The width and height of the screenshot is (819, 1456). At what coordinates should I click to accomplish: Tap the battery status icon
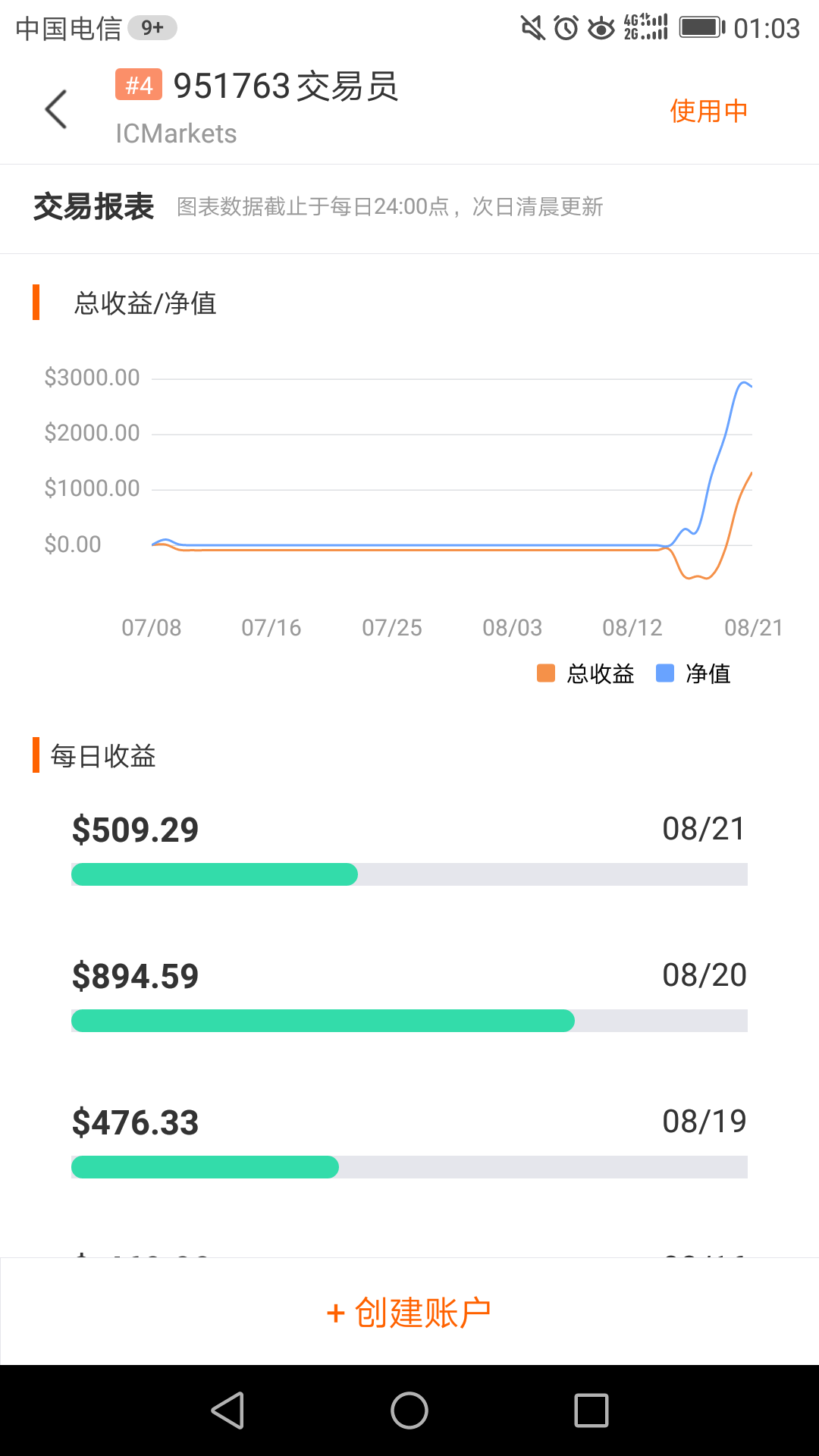coord(701,28)
